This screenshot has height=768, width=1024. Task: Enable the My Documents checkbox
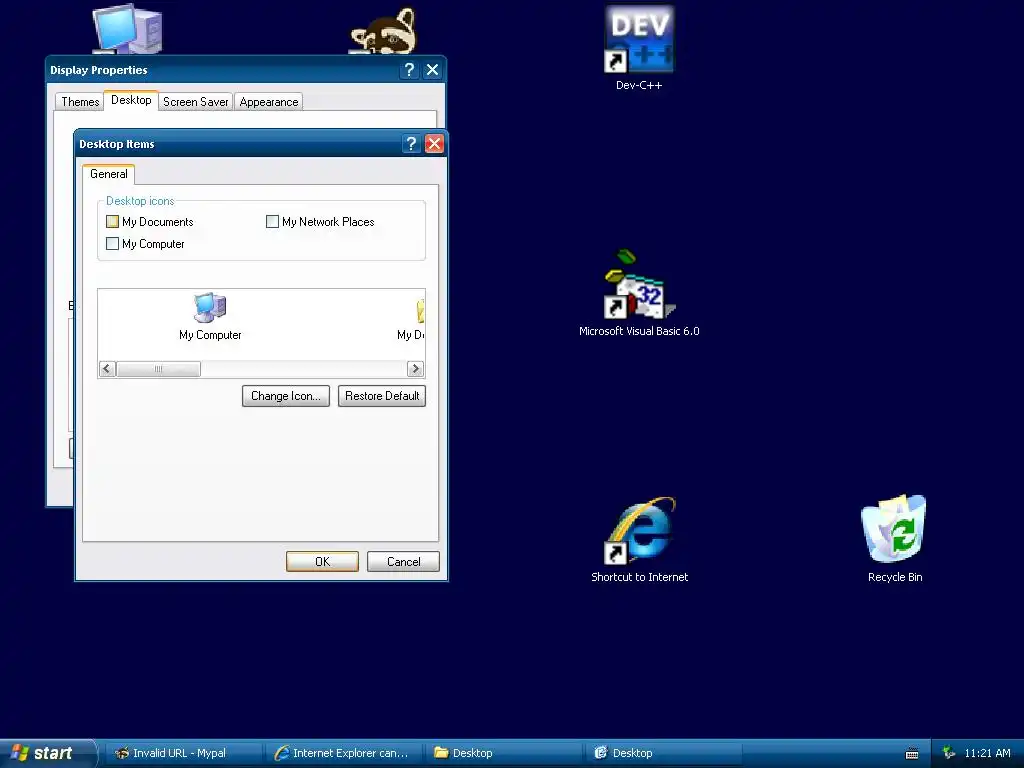[x=112, y=222]
